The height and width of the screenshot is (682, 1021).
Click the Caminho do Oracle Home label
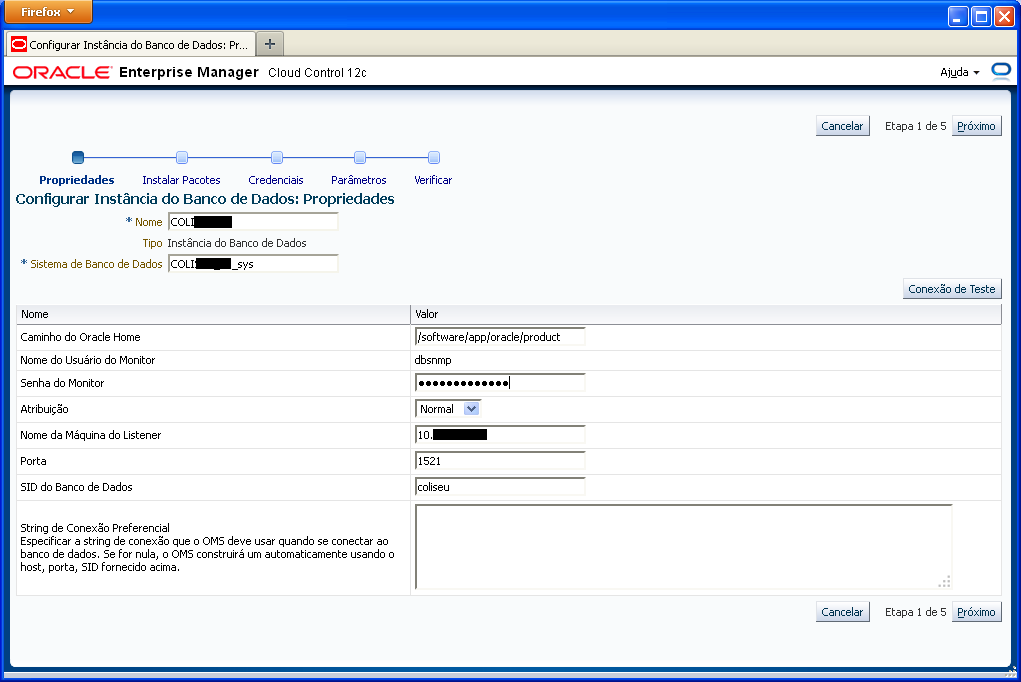pos(80,337)
